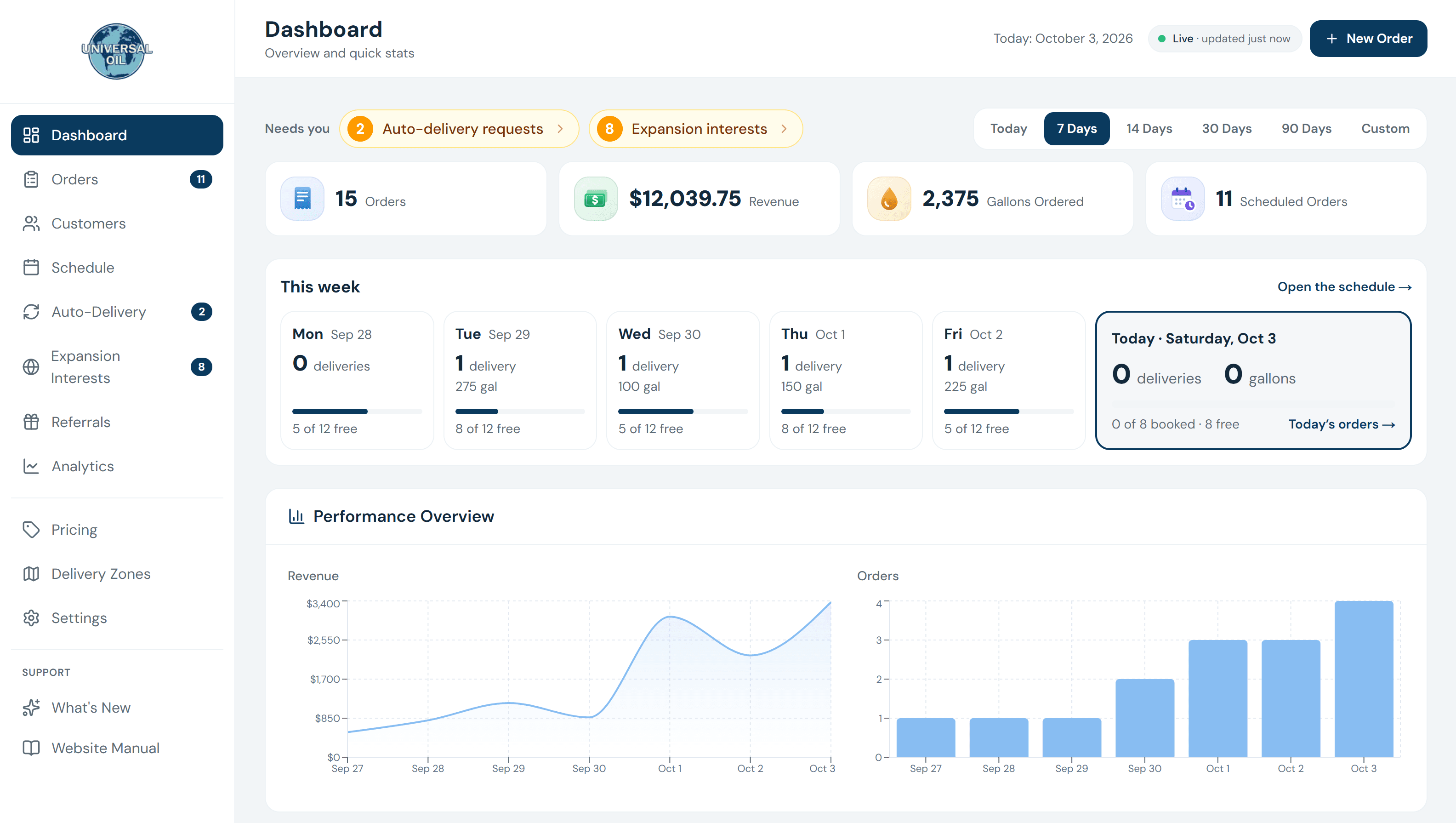The width and height of the screenshot is (1456, 823).
Task: Click the What's New sparkle icon
Action: 31,708
